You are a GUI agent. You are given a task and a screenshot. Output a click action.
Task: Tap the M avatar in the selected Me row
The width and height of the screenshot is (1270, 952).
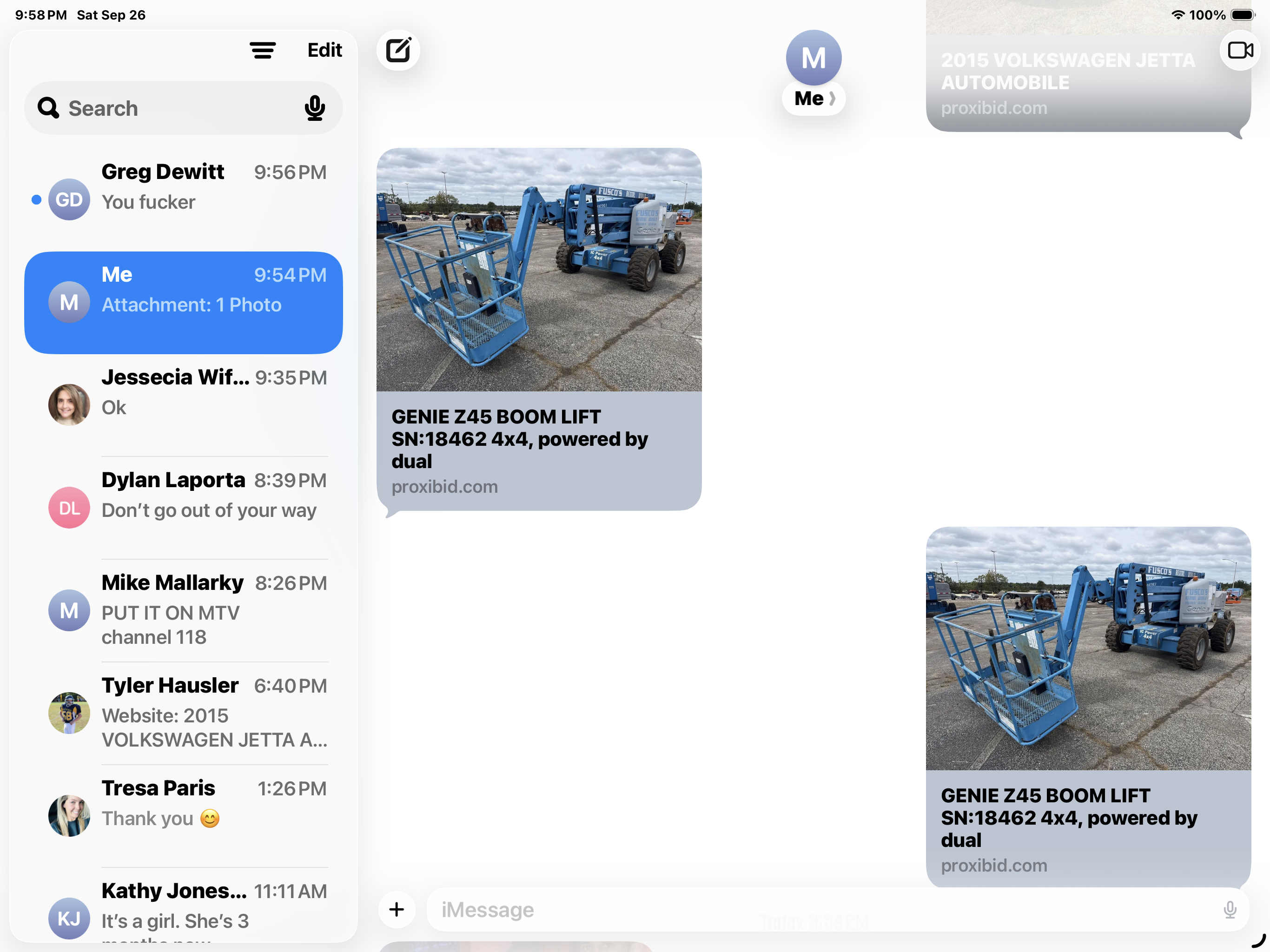coord(69,303)
